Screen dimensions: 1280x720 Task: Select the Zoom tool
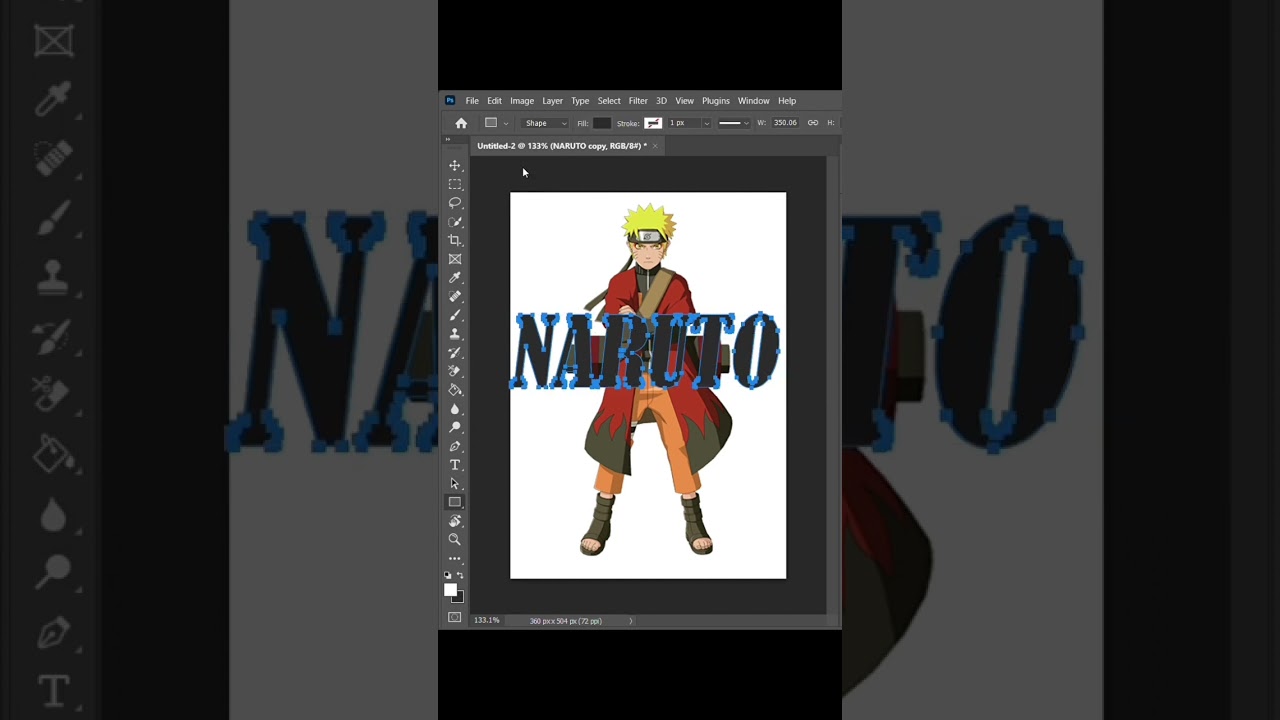point(455,539)
